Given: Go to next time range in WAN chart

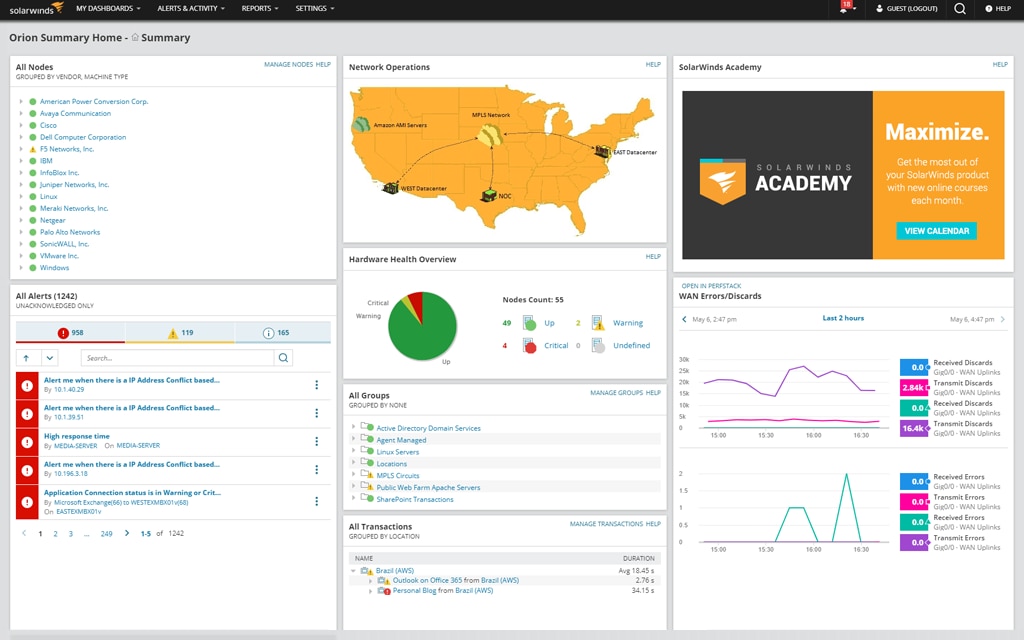Looking at the screenshot, I should (x=1003, y=319).
